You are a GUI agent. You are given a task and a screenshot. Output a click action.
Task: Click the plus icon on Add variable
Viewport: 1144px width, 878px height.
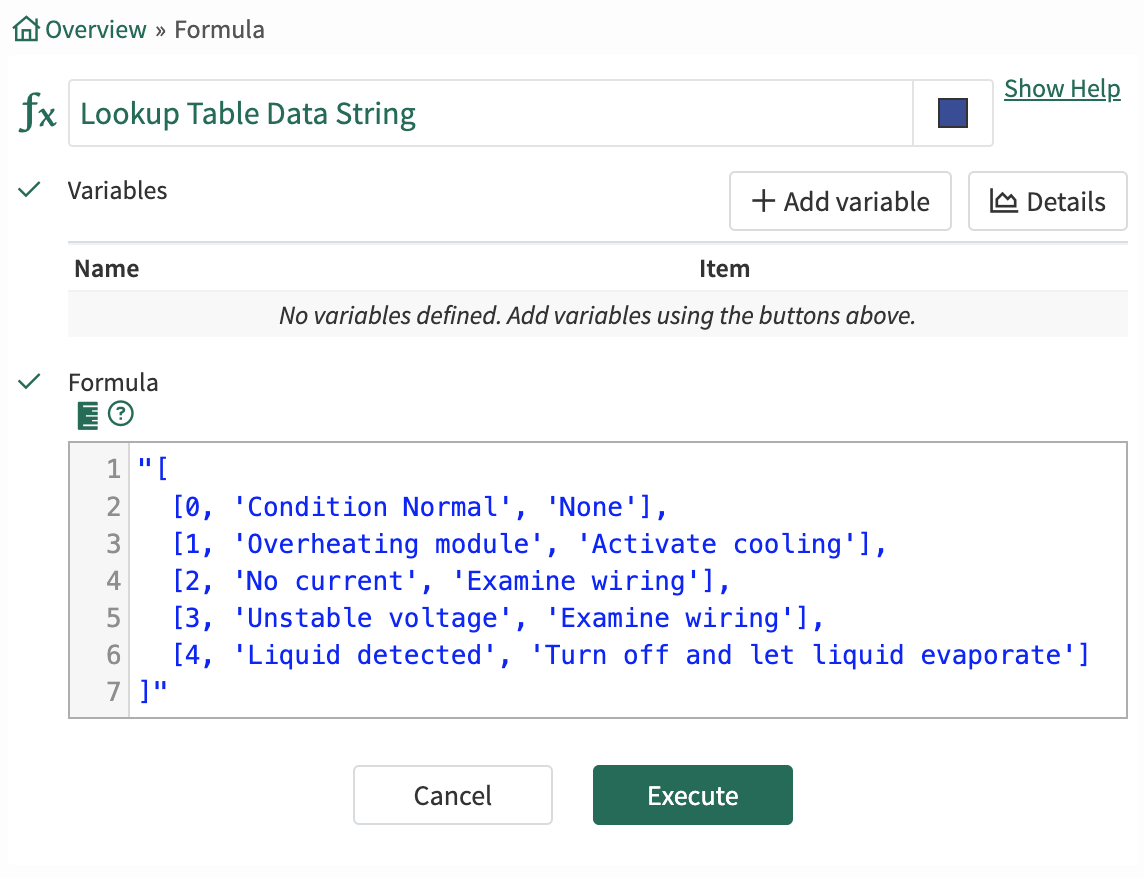[764, 202]
